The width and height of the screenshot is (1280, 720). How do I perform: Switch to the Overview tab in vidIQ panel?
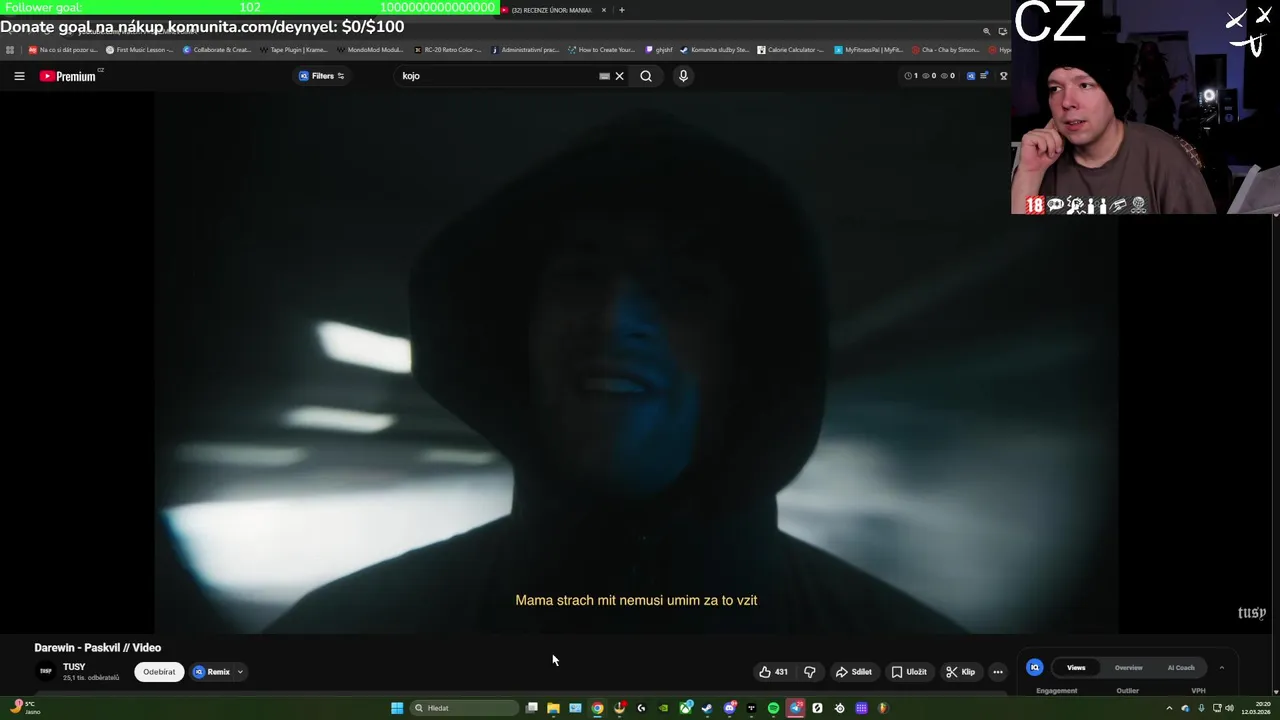[x=1128, y=668]
